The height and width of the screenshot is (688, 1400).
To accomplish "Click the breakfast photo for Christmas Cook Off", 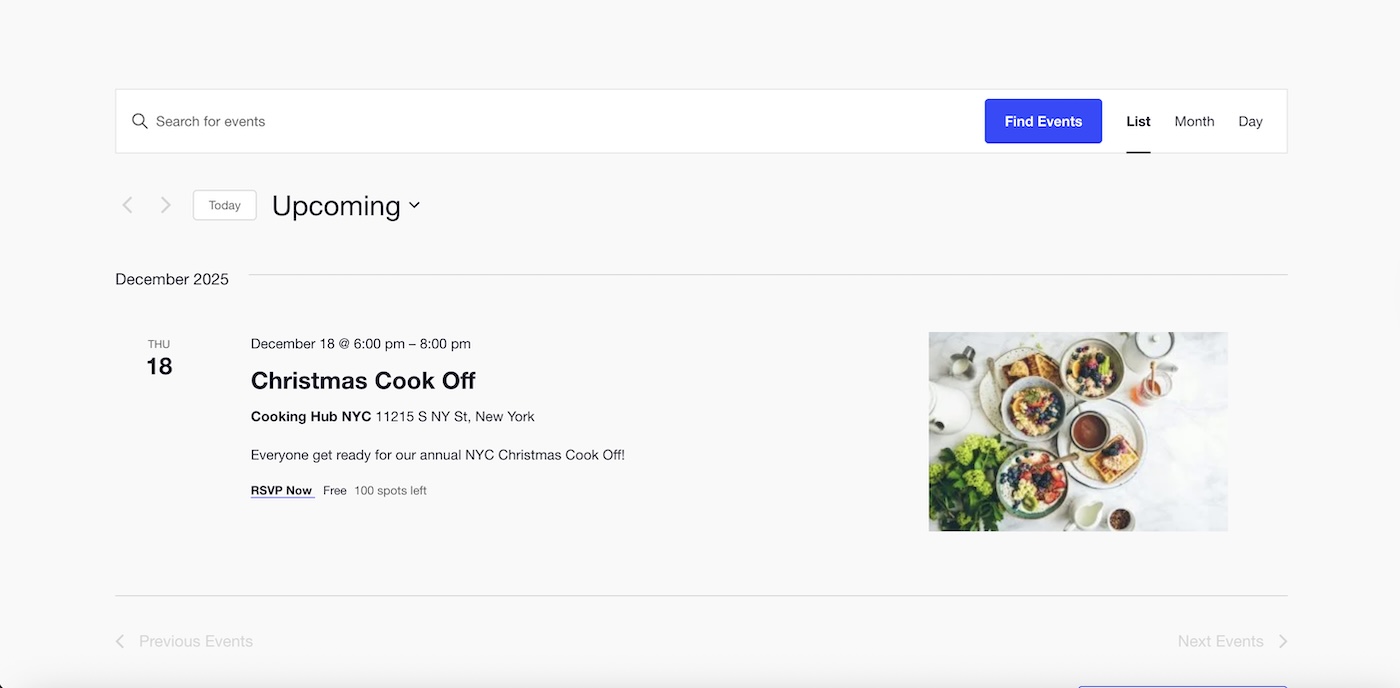I will (1078, 431).
